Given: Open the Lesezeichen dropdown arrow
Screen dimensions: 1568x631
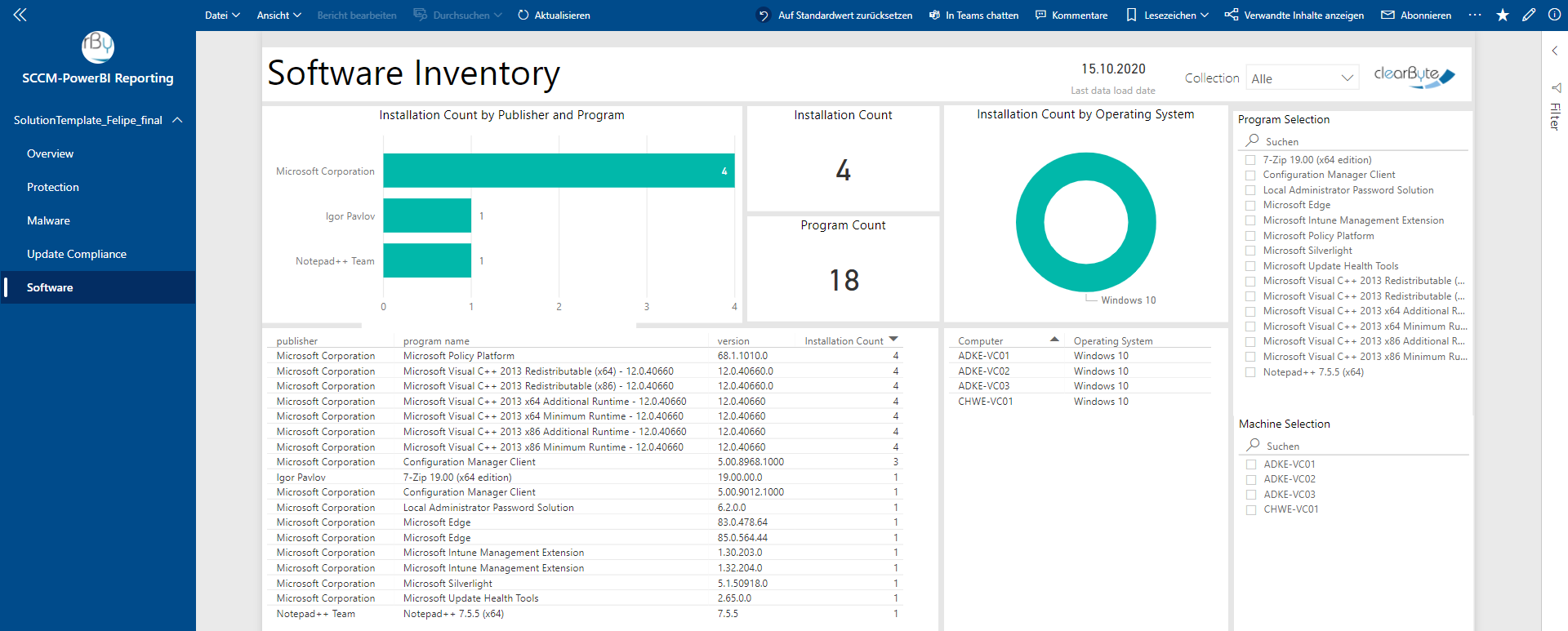Looking at the screenshot, I should pyautogui.click(x=1205, y=15).
